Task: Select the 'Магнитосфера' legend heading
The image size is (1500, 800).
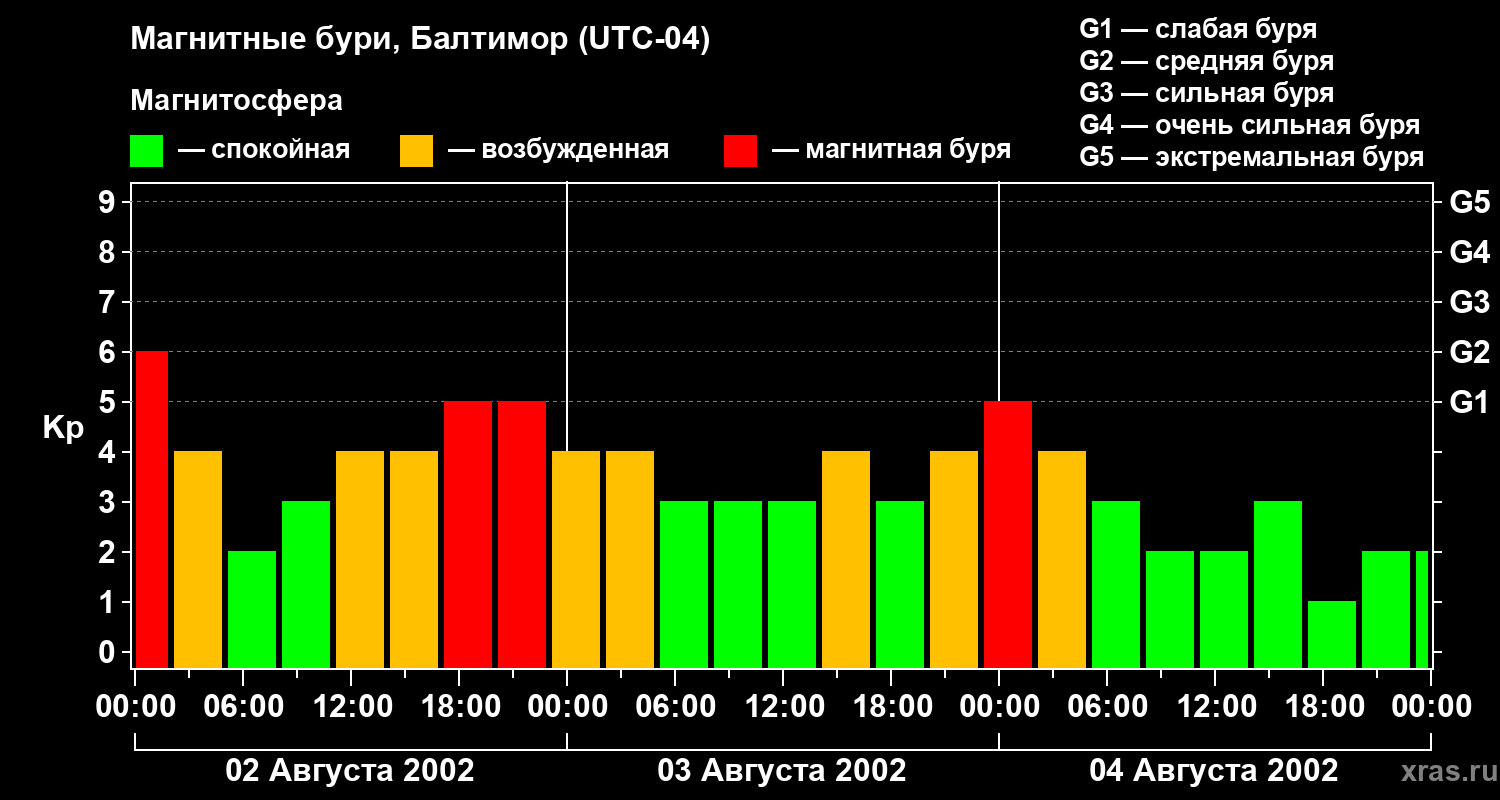Action: 236,101
